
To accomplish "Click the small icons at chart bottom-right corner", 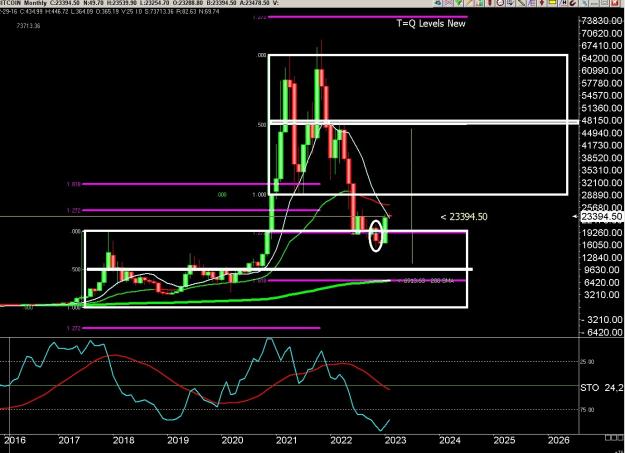I will (614, 438).
